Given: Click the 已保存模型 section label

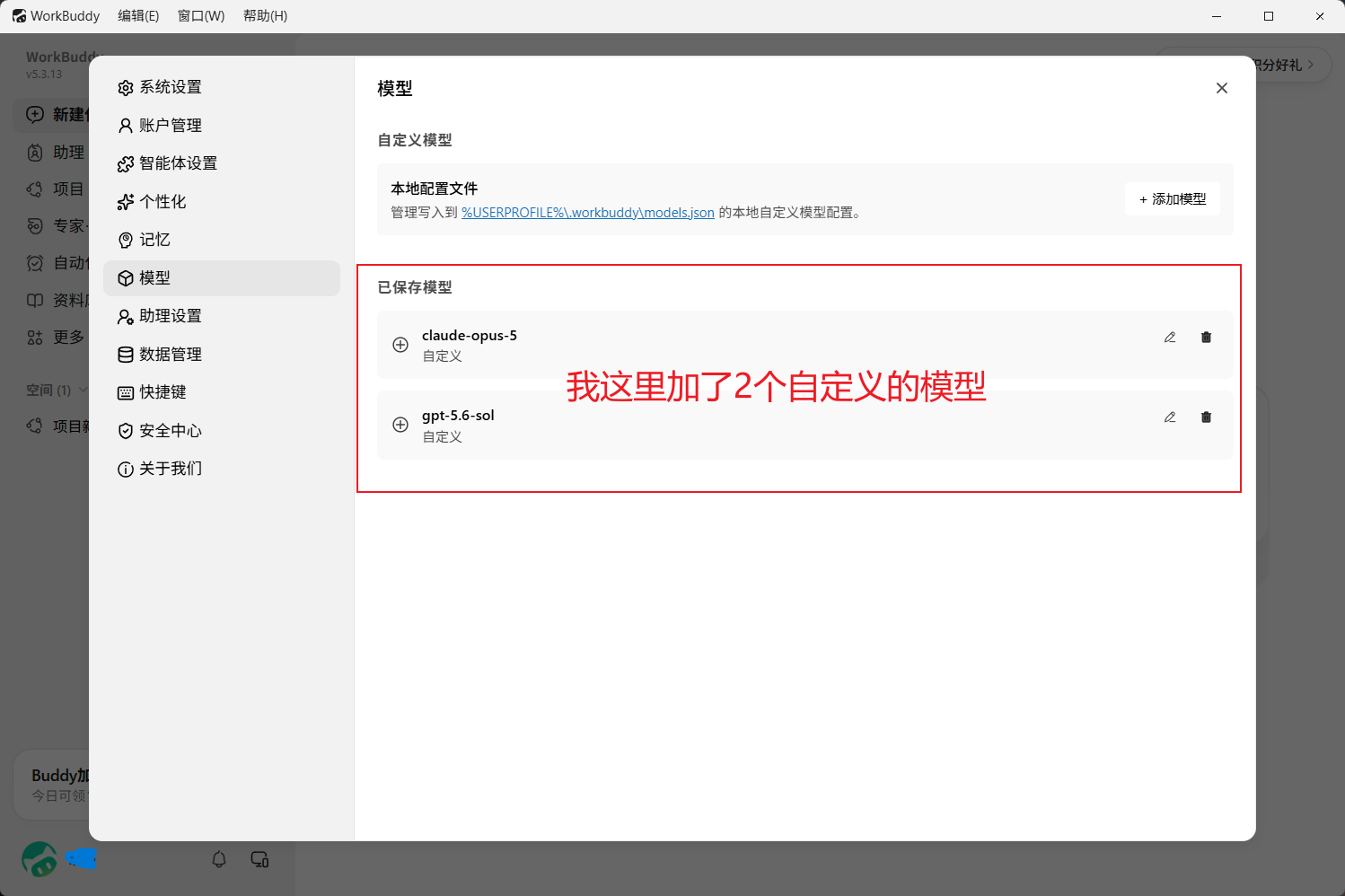Looking at the screenshot, I should pos(415,287).
